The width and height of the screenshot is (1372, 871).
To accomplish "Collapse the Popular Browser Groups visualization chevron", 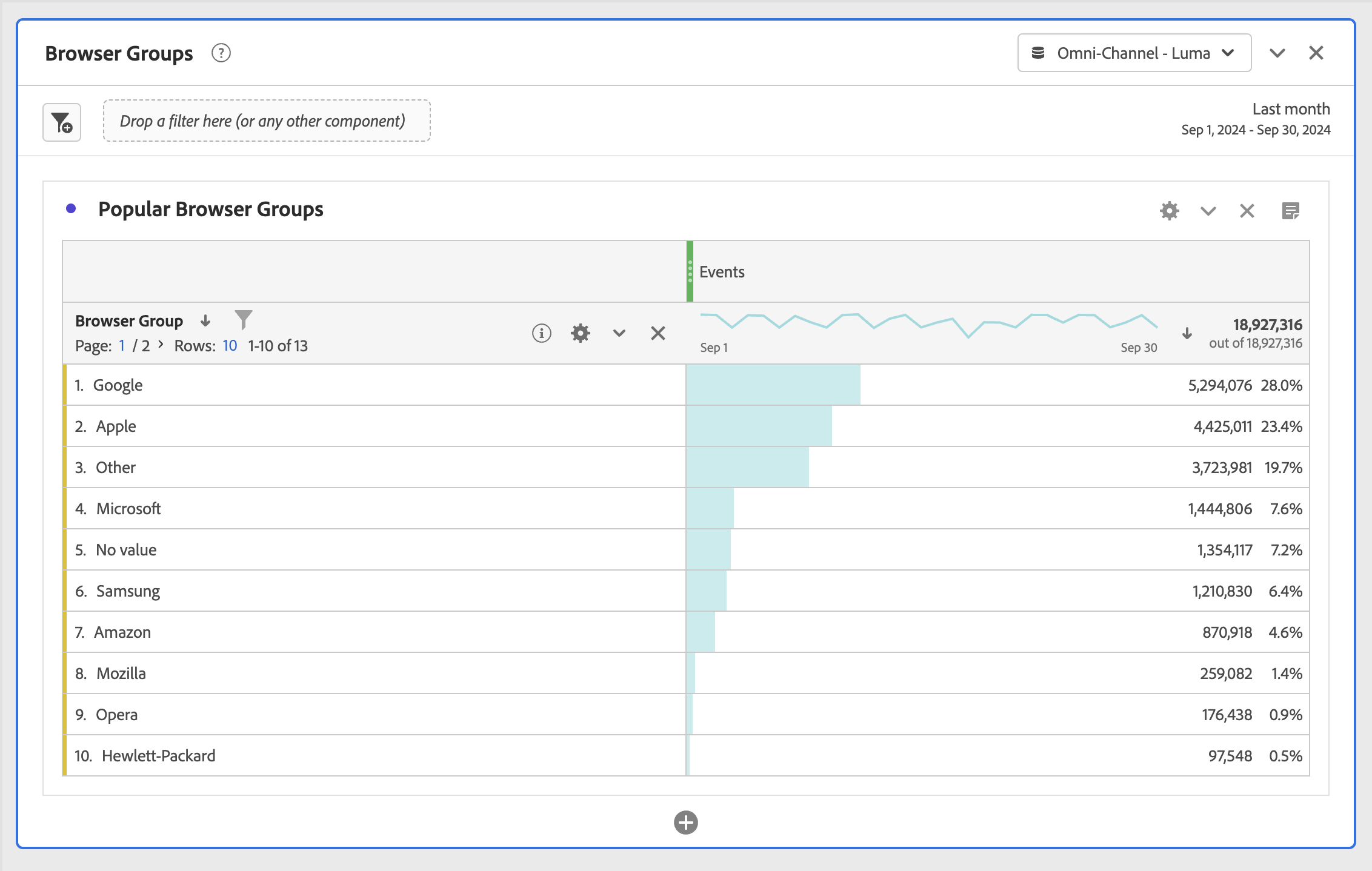I will click(1208, 211).
